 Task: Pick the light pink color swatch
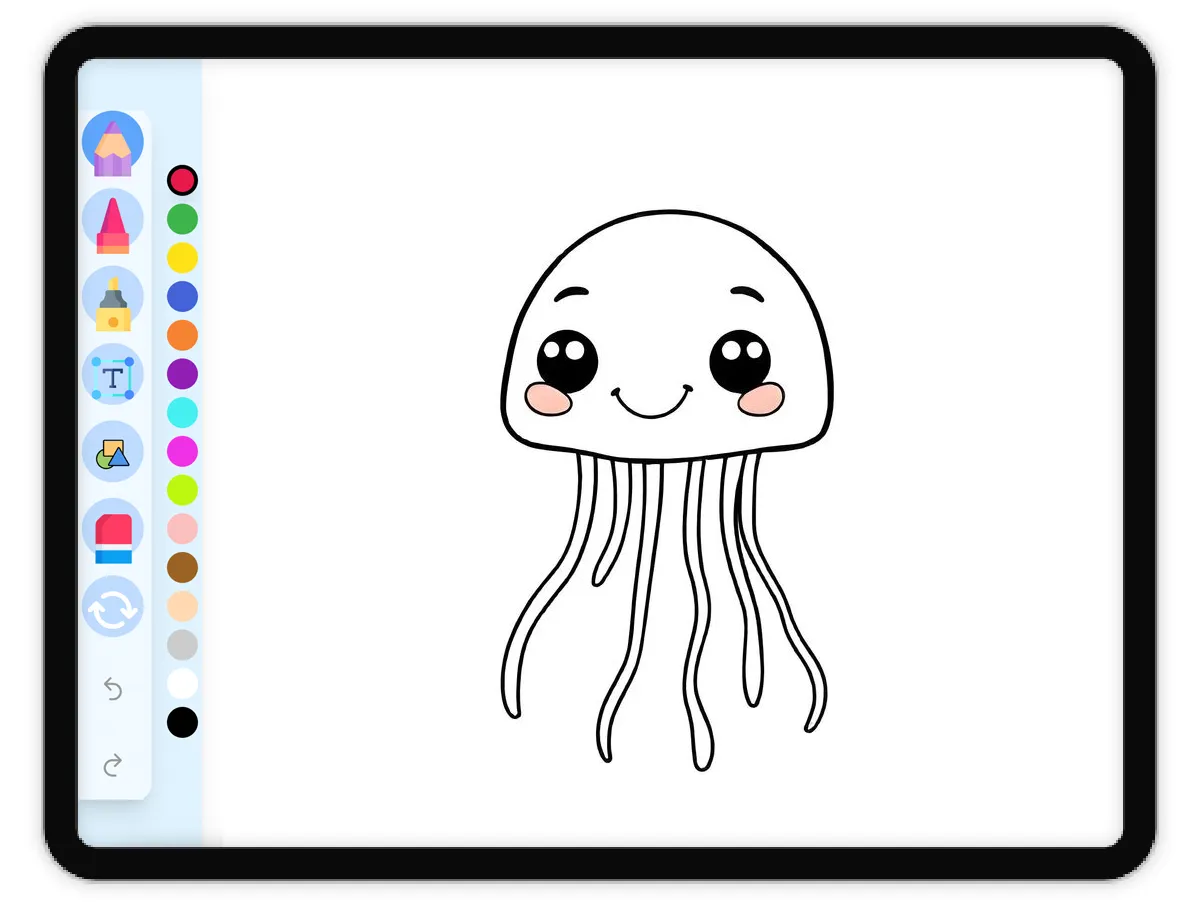point(182,529)
